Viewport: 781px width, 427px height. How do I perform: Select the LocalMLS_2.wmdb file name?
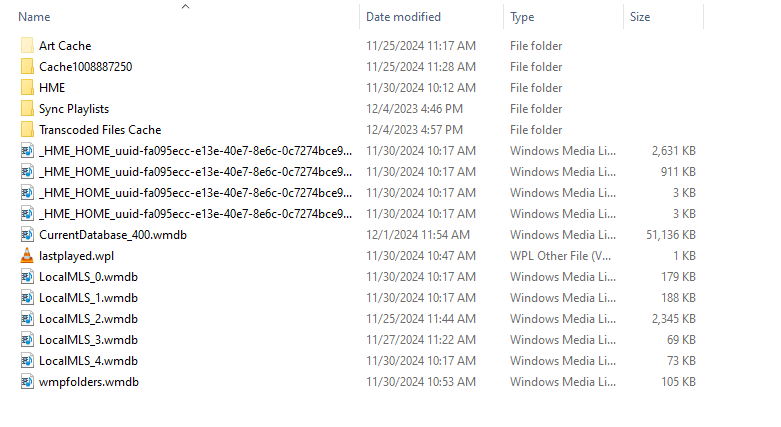tap(89, 319)
